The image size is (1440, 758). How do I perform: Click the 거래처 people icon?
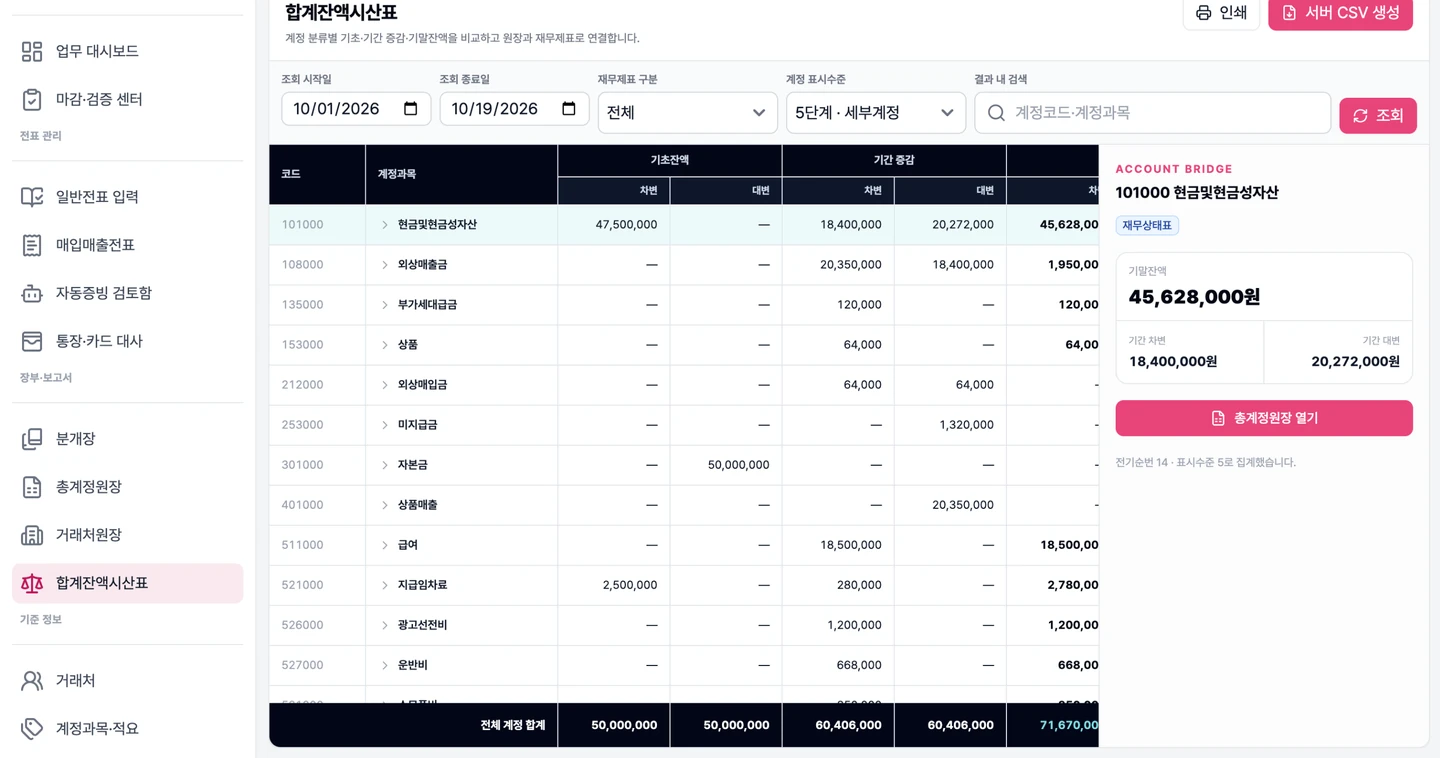tap(32, 681)
